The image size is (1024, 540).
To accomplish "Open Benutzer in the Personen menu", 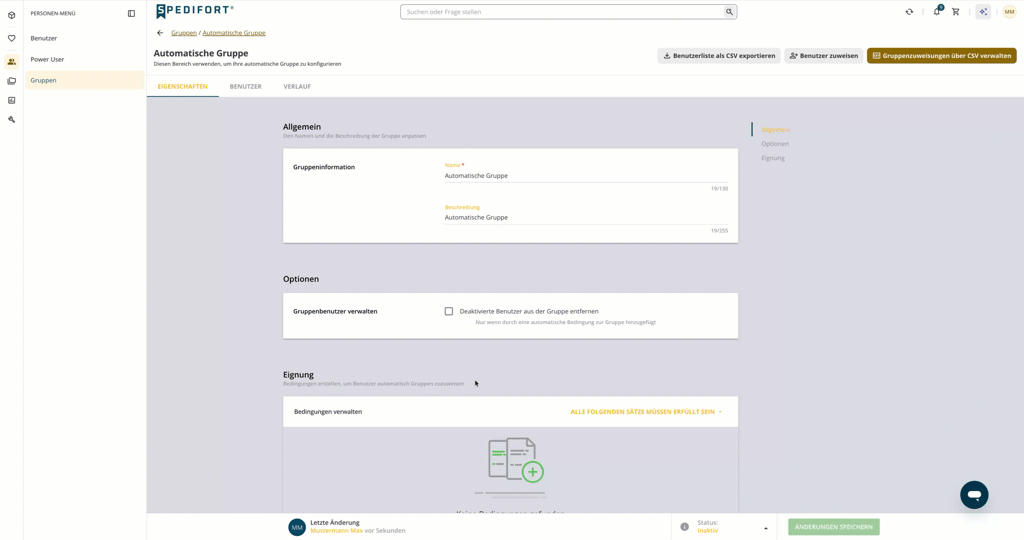I will (85, 39).
